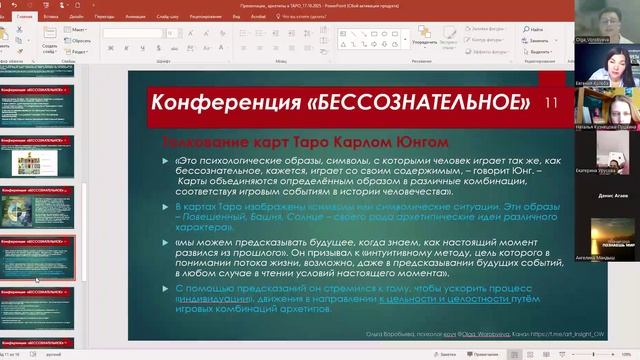The height and width of the screenshot is (360, 640).
Task: Copy selection using the Copy icon
Action: 19,40
